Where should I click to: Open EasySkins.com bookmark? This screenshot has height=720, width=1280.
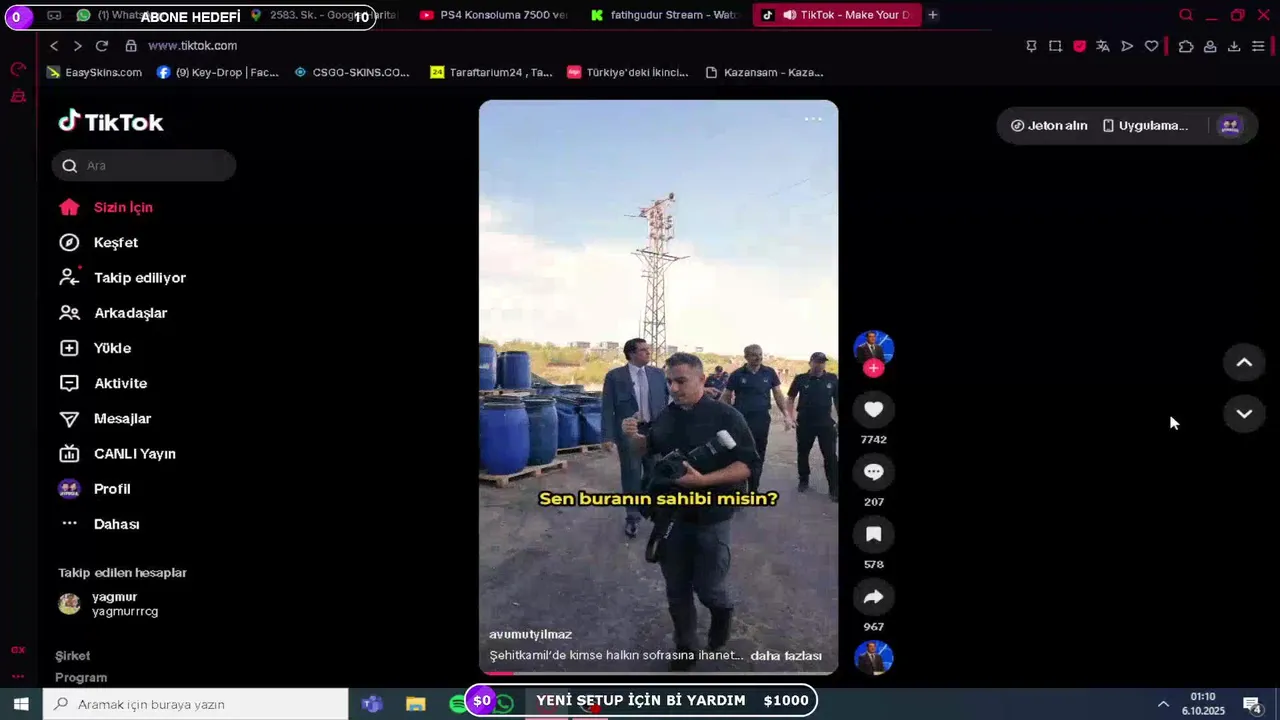point(95,72)
